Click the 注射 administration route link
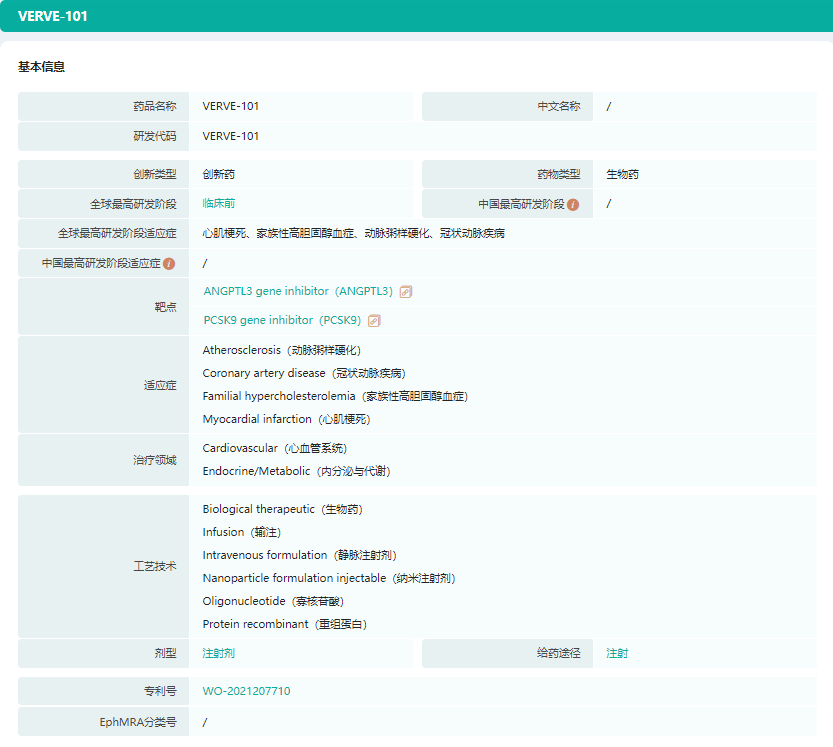833x747 pixels. pos(617,653)
